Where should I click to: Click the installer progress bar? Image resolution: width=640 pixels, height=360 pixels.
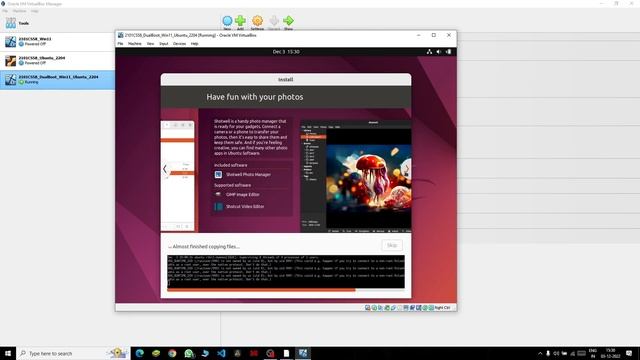pos(286,290)
